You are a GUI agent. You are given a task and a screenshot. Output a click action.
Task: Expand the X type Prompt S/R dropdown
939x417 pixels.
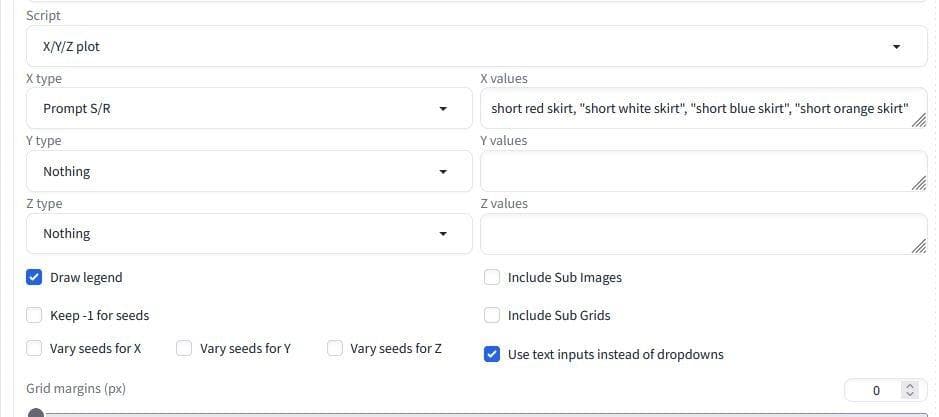pos(248,109)
